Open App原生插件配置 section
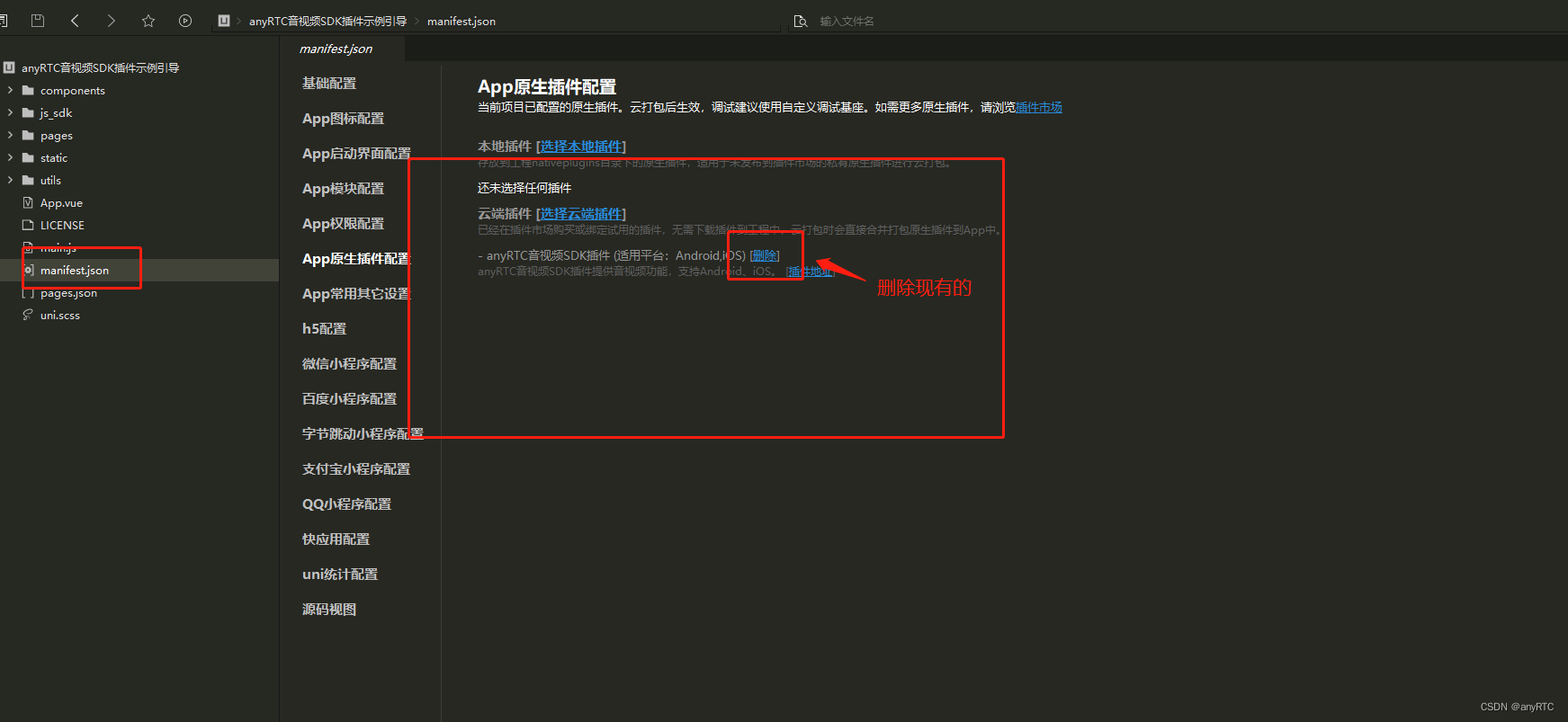 356,258
